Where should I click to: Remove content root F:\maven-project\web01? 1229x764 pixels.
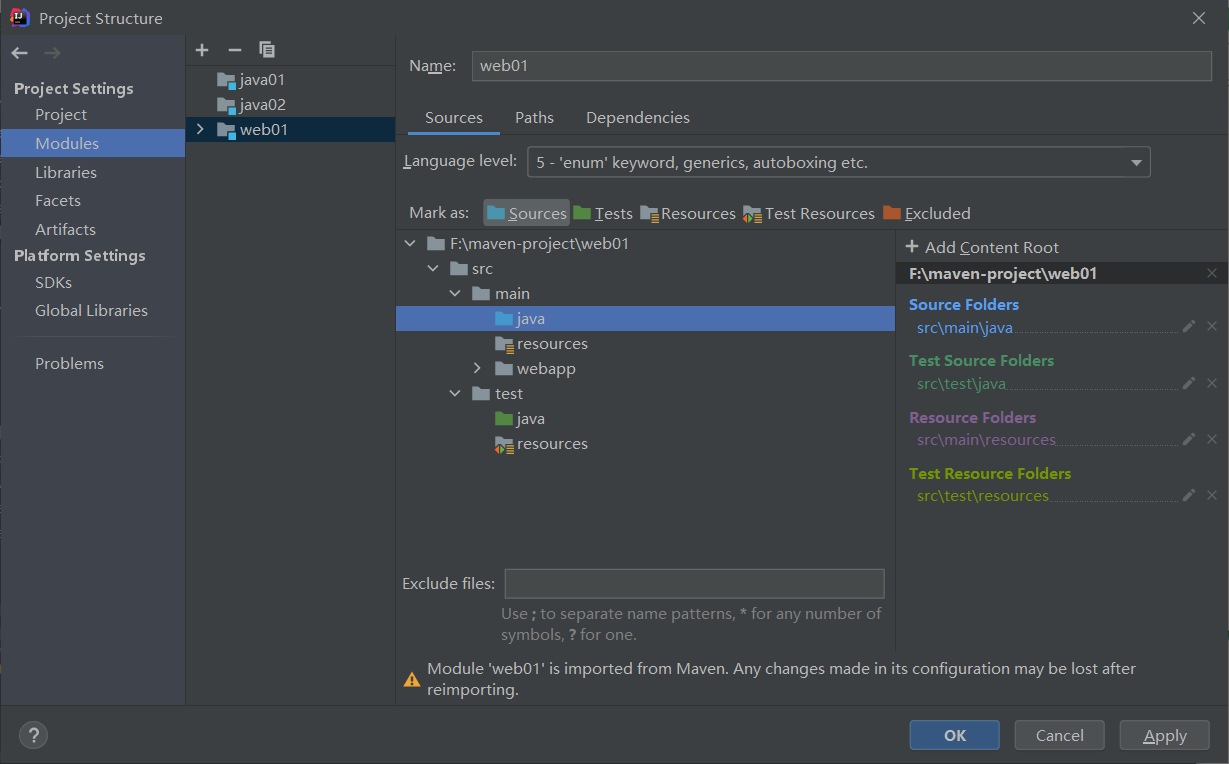(1212, 273)
